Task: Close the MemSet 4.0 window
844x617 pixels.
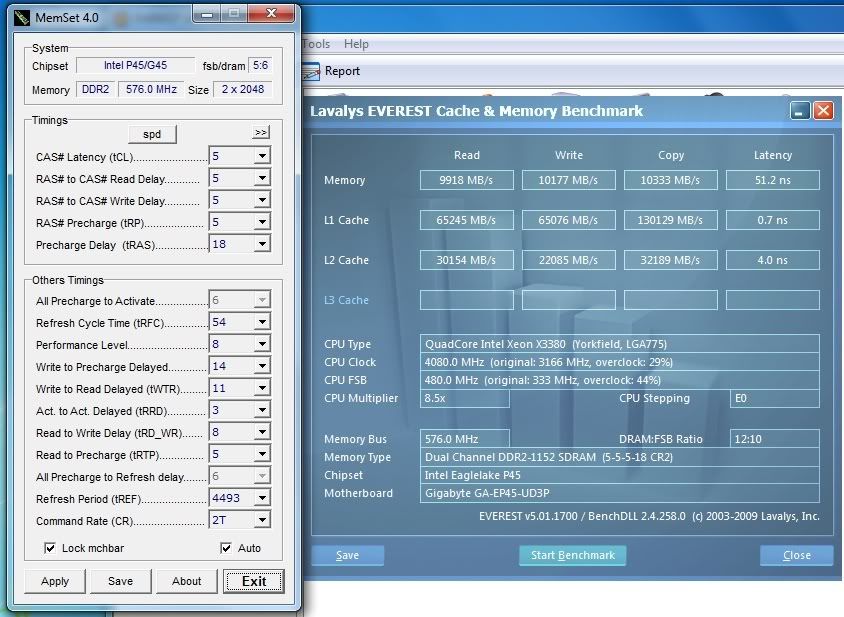Action: tap(271, 14)
